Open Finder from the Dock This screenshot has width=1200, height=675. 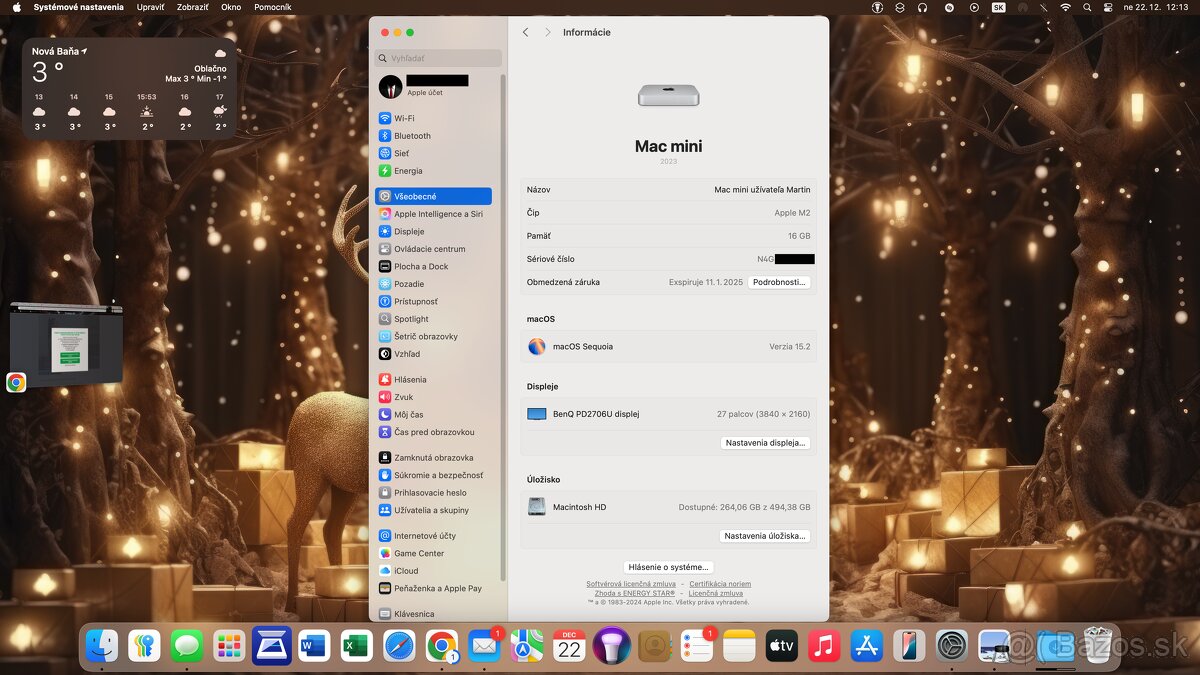102,646
